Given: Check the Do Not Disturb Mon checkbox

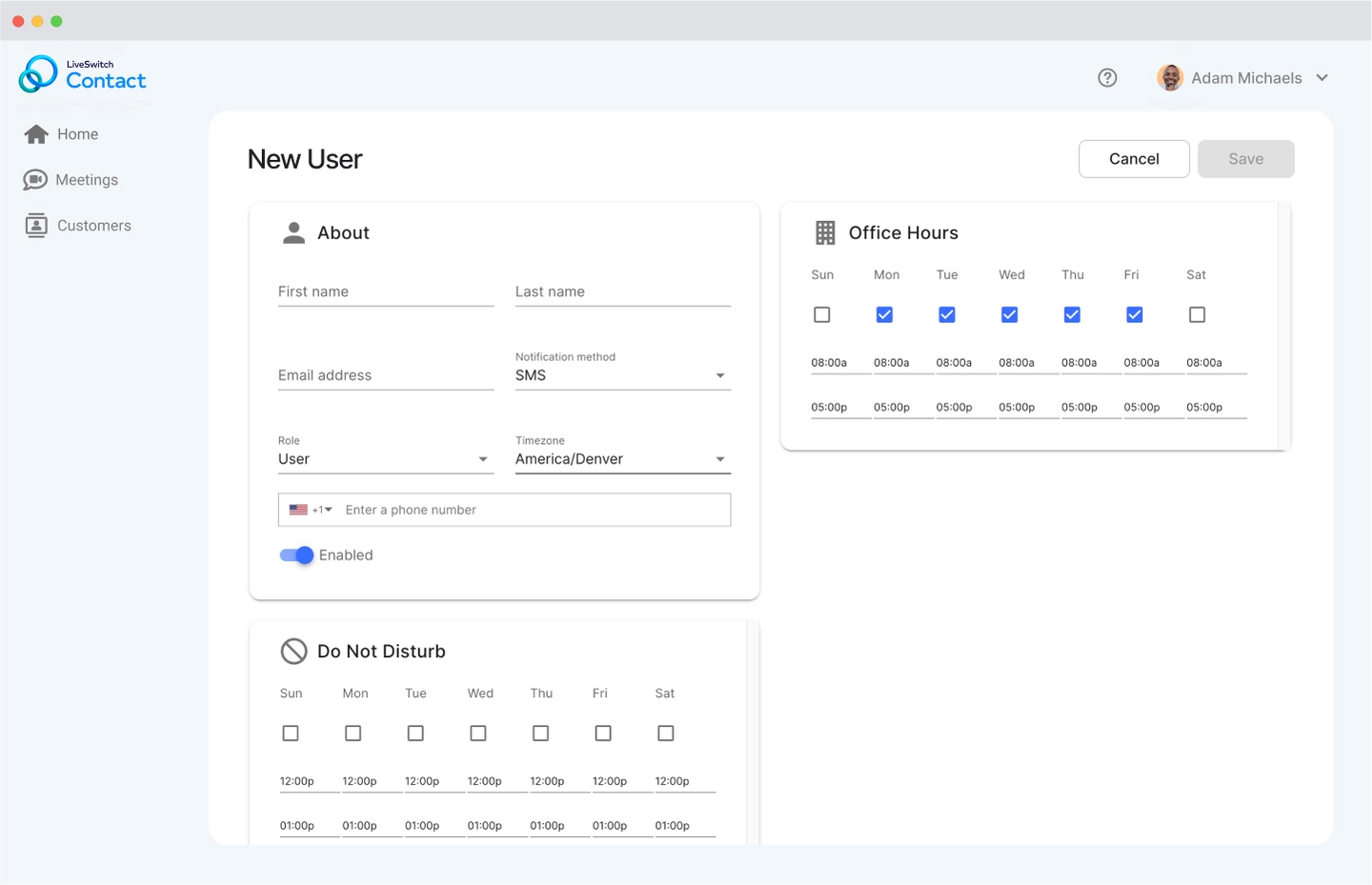Looking at the screenshot, I should [353, 734].
